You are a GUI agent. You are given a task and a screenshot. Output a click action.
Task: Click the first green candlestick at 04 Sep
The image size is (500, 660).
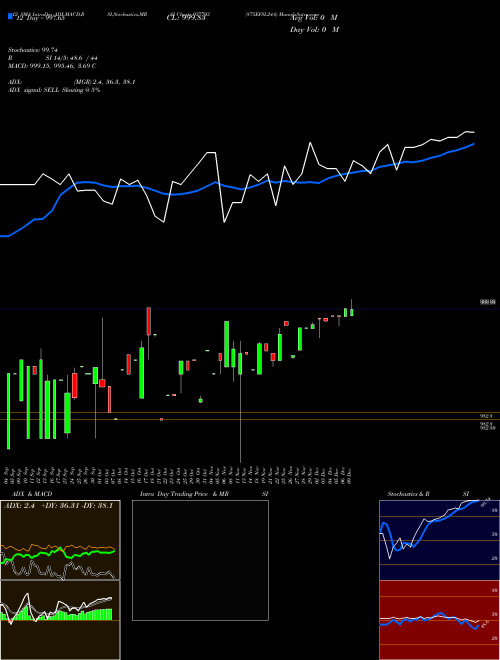8,411
